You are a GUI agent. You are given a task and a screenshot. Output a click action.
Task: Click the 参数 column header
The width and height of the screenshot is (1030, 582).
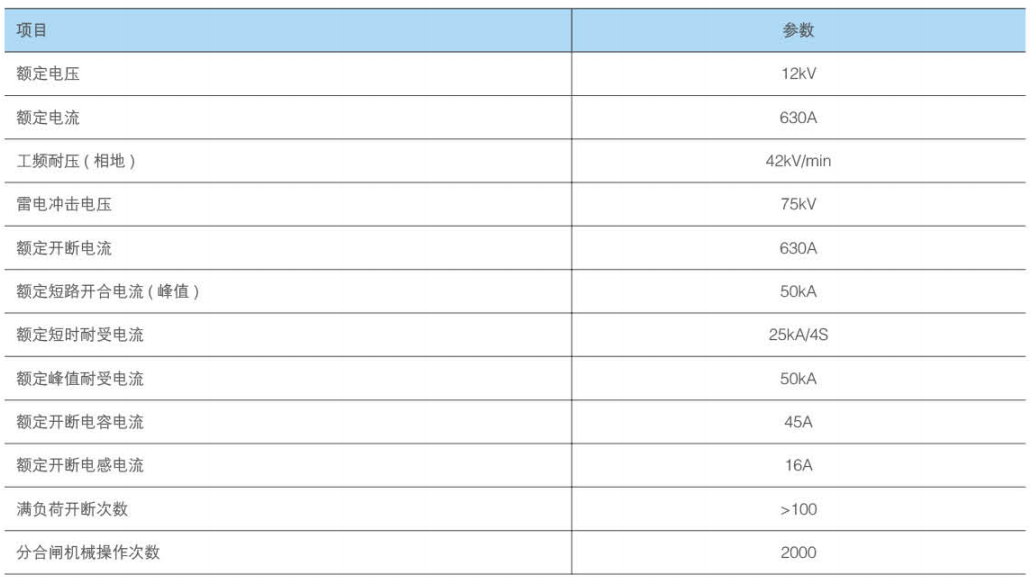[798, 30]
